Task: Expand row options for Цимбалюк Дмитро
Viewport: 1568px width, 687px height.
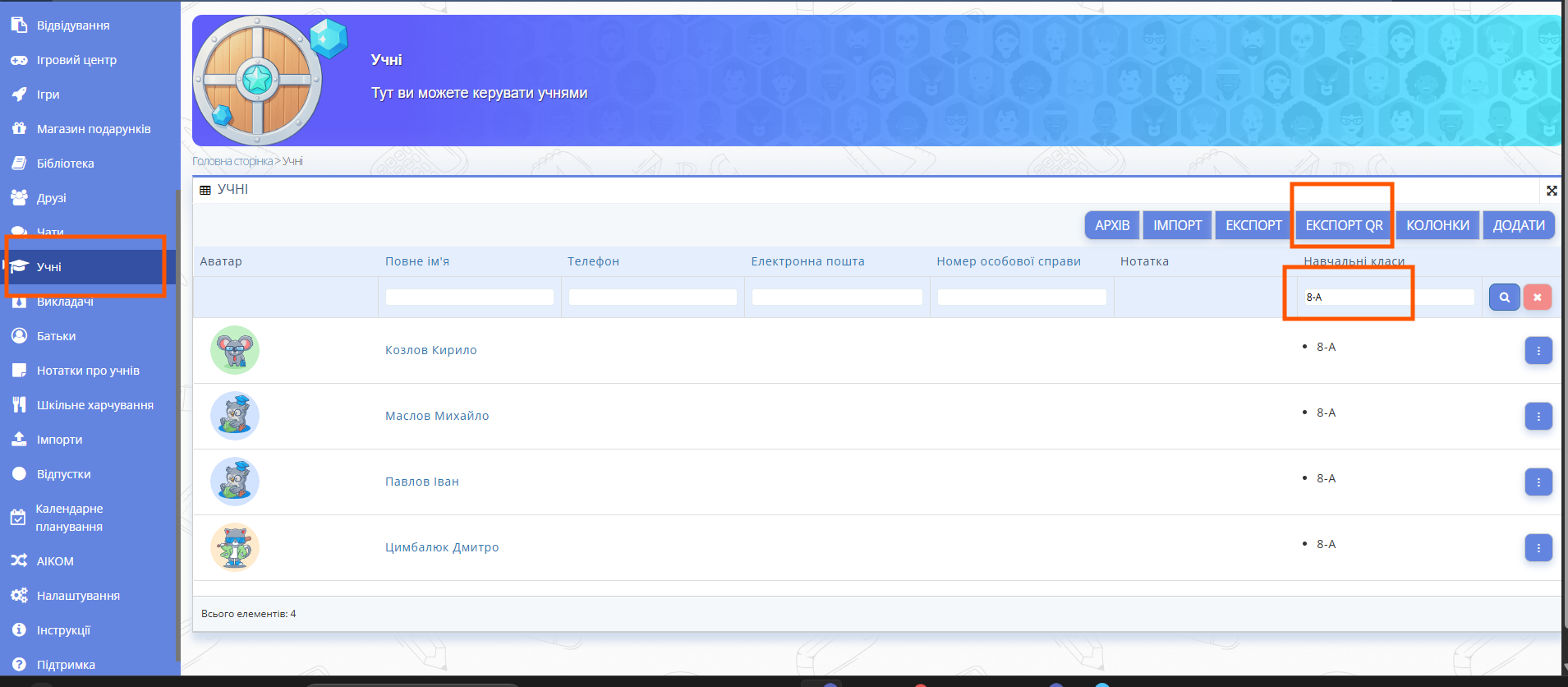Action: click(1538, 548)
